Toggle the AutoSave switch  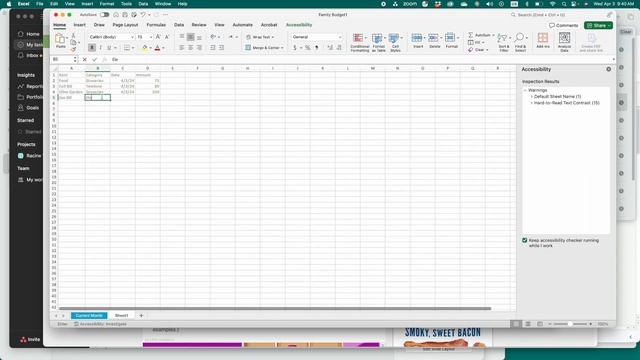pyautogui.click(x=105, y=15)
